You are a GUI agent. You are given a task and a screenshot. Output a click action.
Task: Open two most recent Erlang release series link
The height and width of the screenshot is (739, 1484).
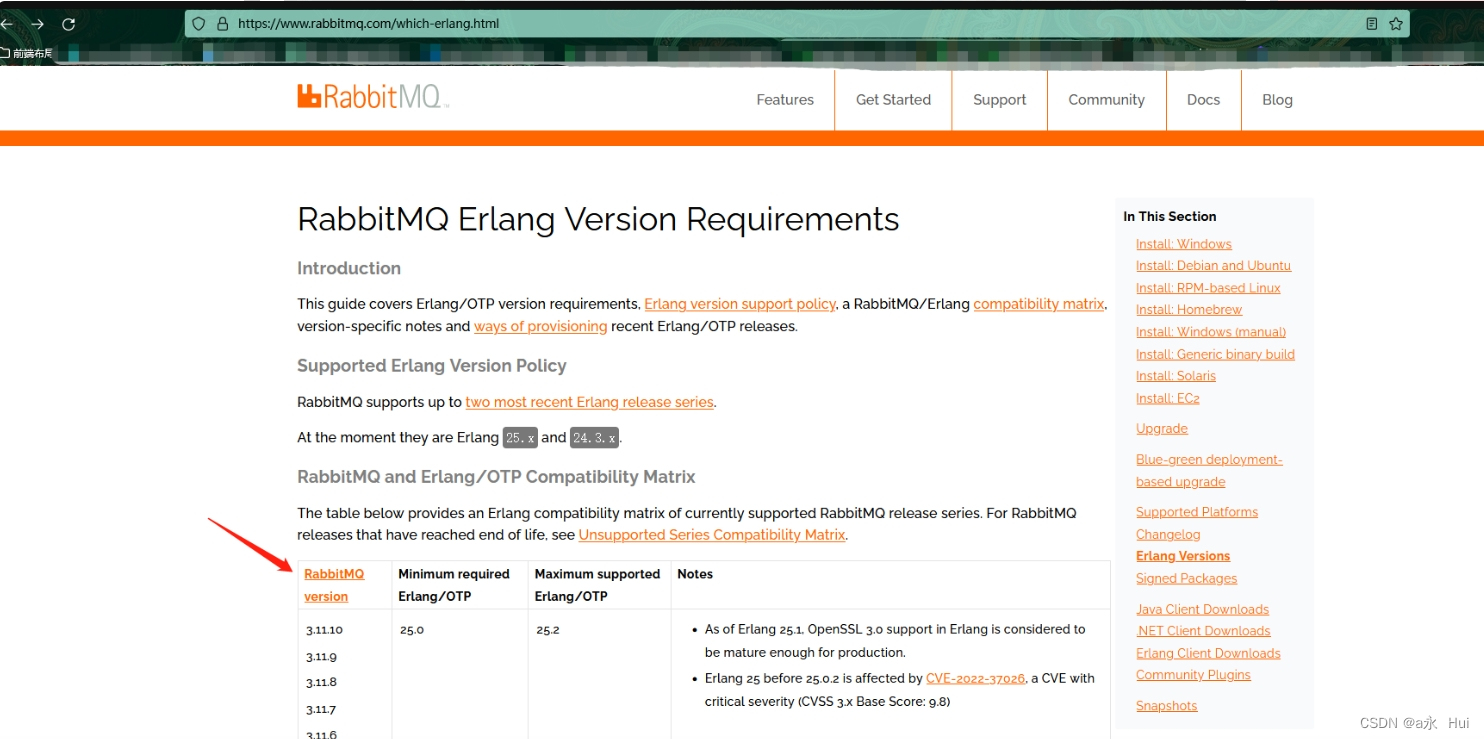[589, 402]
